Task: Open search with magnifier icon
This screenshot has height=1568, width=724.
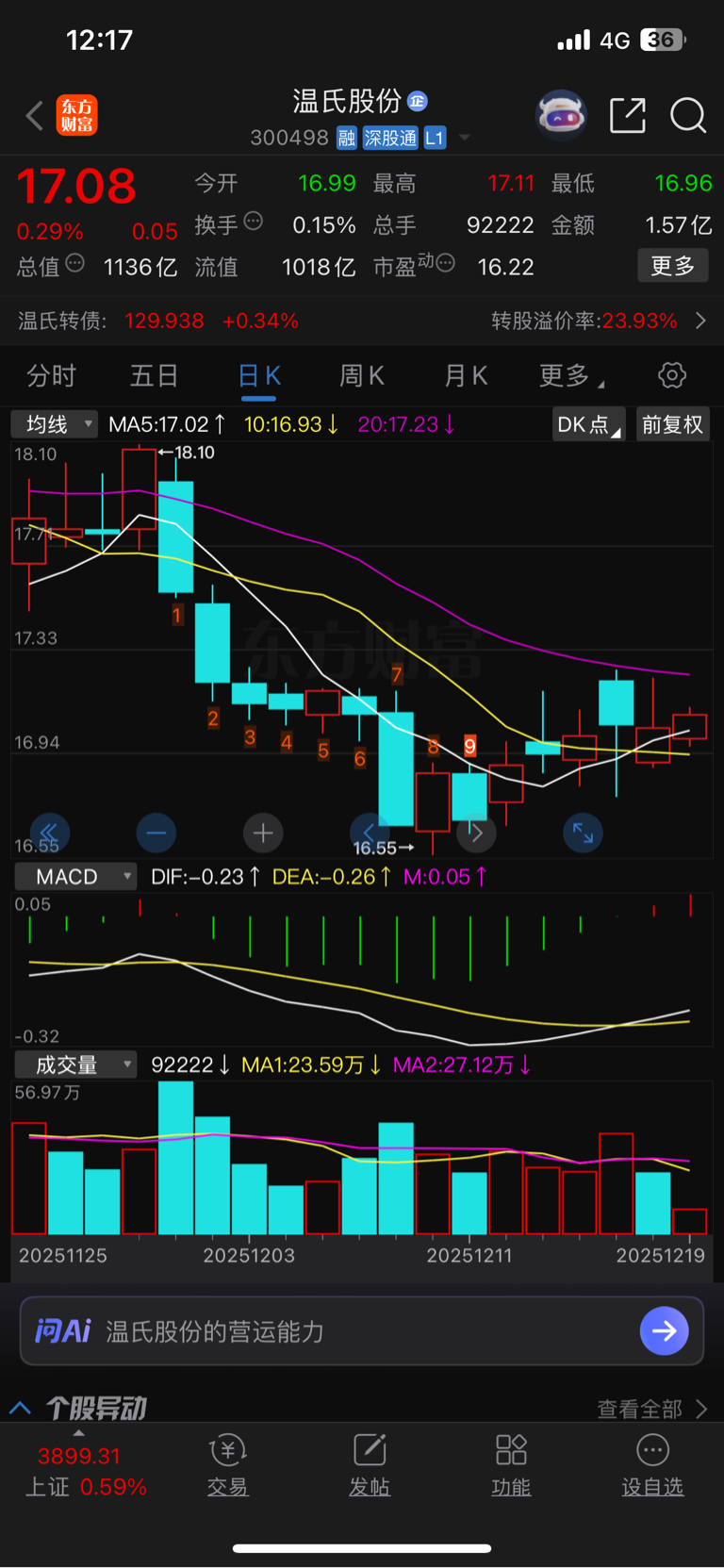Action: coord(688,116)
